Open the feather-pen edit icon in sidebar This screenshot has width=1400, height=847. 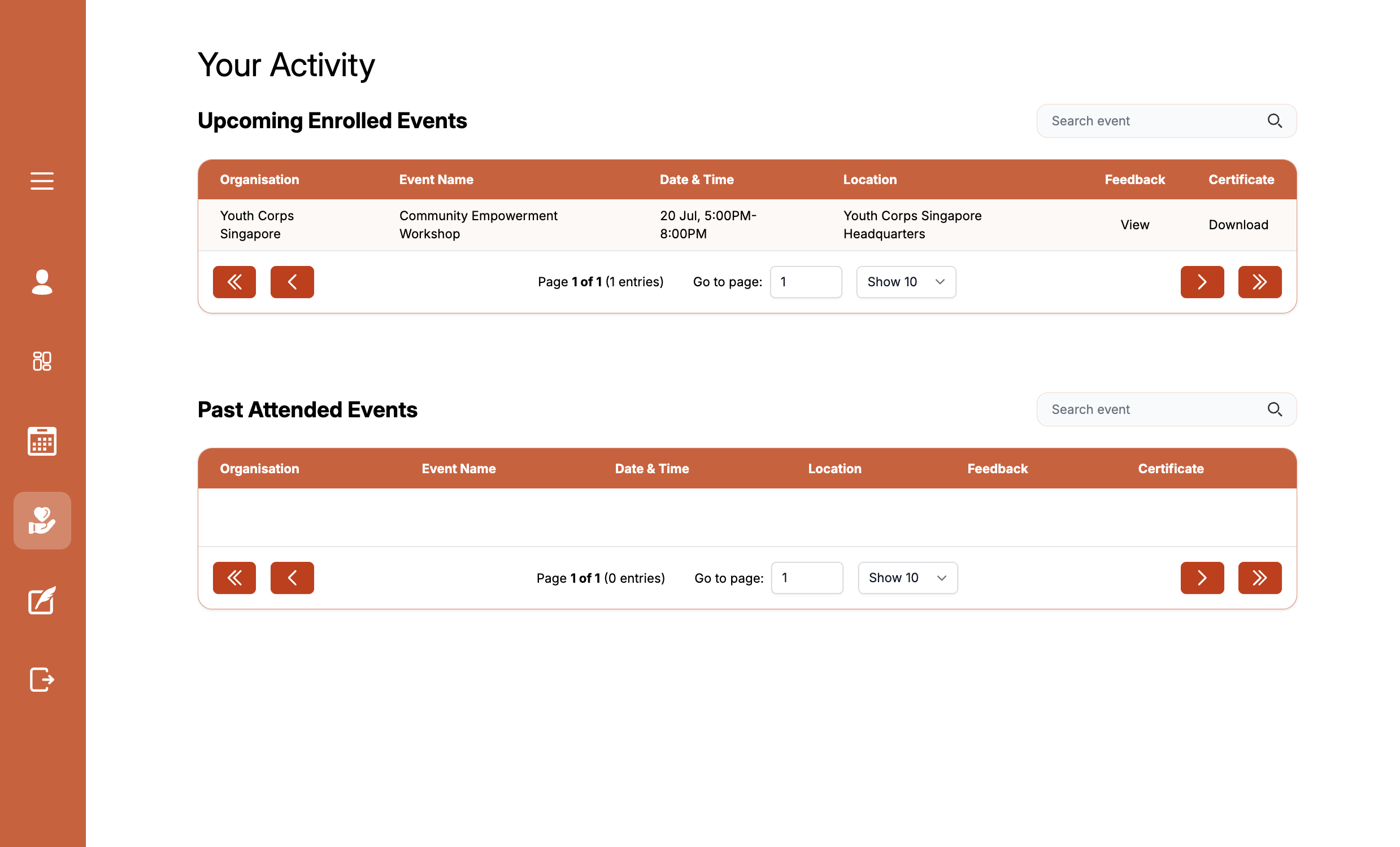[42, 600]
